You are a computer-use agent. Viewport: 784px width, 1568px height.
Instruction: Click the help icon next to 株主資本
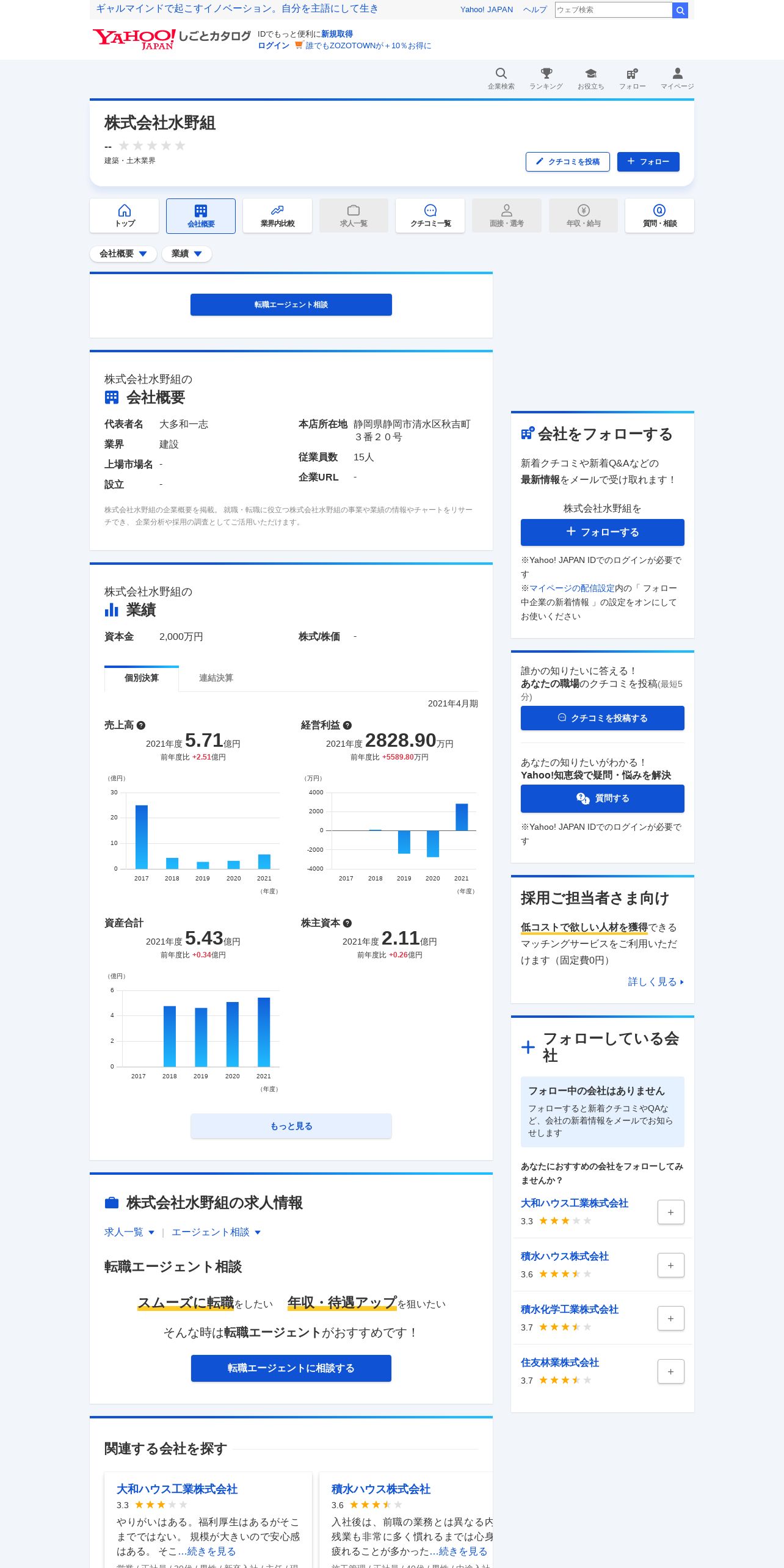point(347,923)
